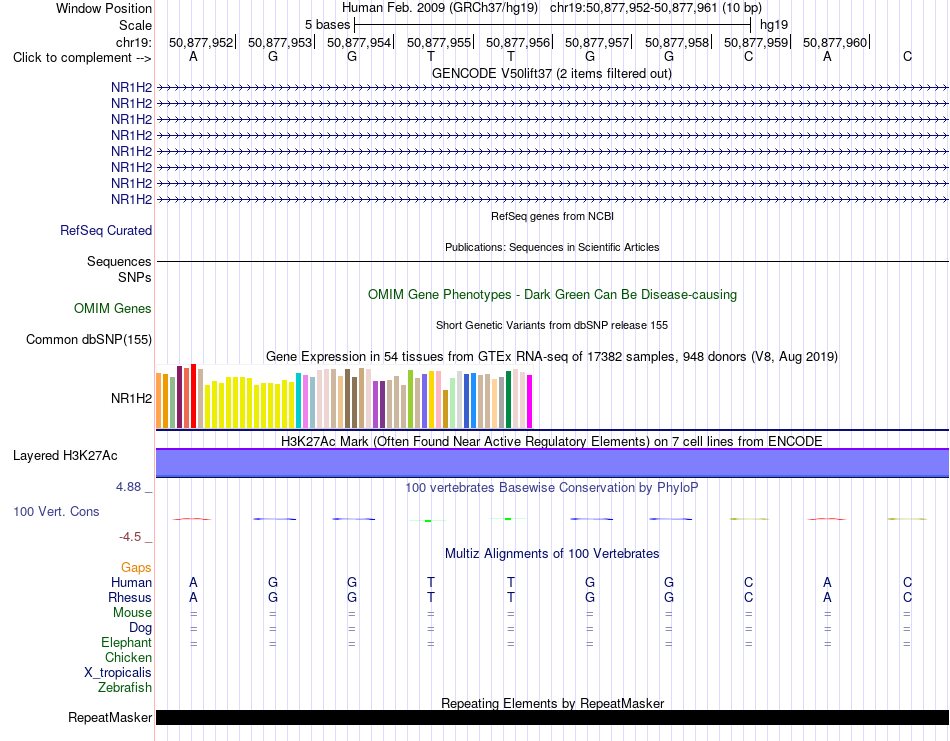Screen dimensions: 950x741
Task: Click the Human species label
Action: [131, 582]
